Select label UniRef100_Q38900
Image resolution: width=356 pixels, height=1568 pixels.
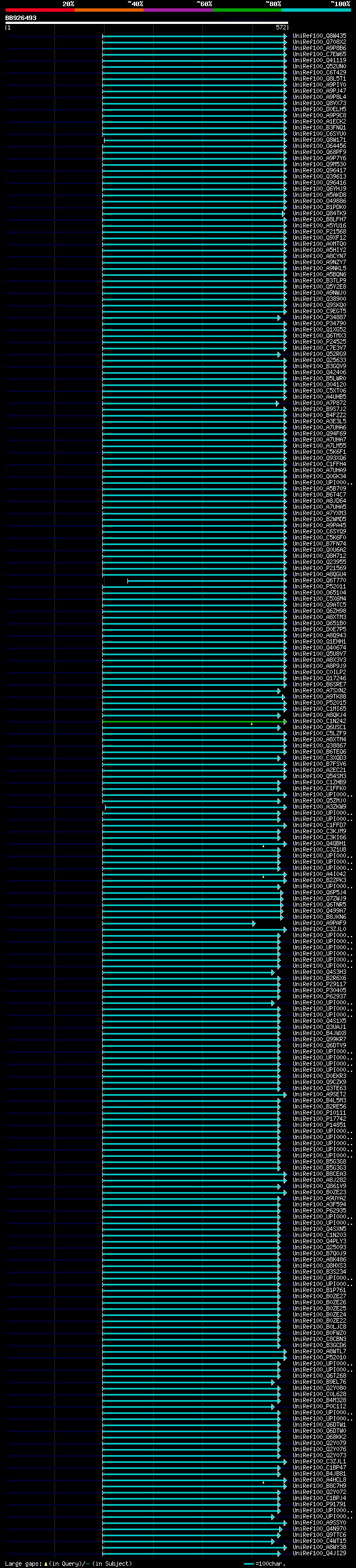(319, 299)
